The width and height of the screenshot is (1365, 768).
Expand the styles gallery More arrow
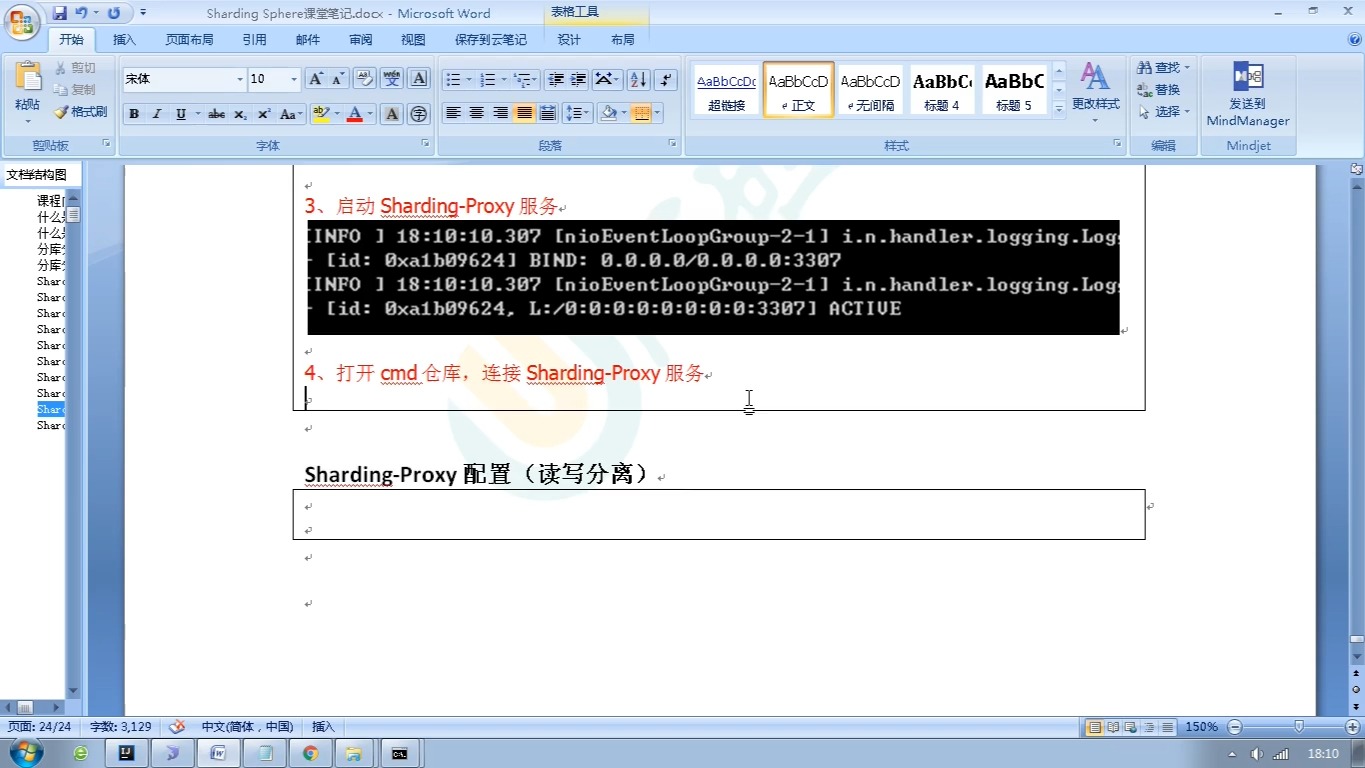tap(1059, 111)
